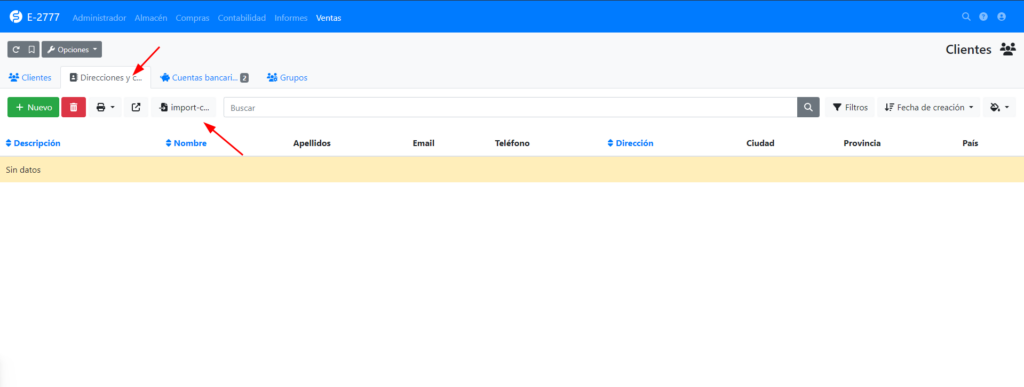The image size is (1024, 387).
Task: Open the help question mark icon
Action: click(984, 17)
